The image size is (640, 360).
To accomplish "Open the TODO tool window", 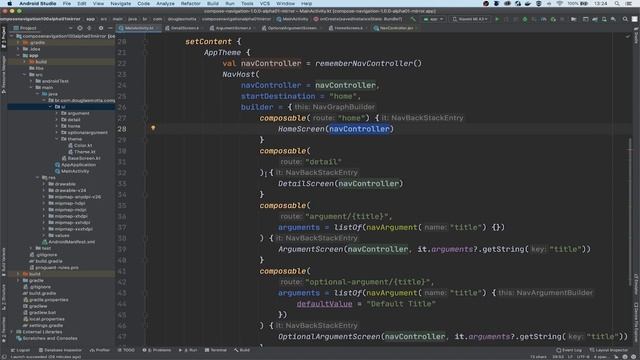I will (126, 350).
